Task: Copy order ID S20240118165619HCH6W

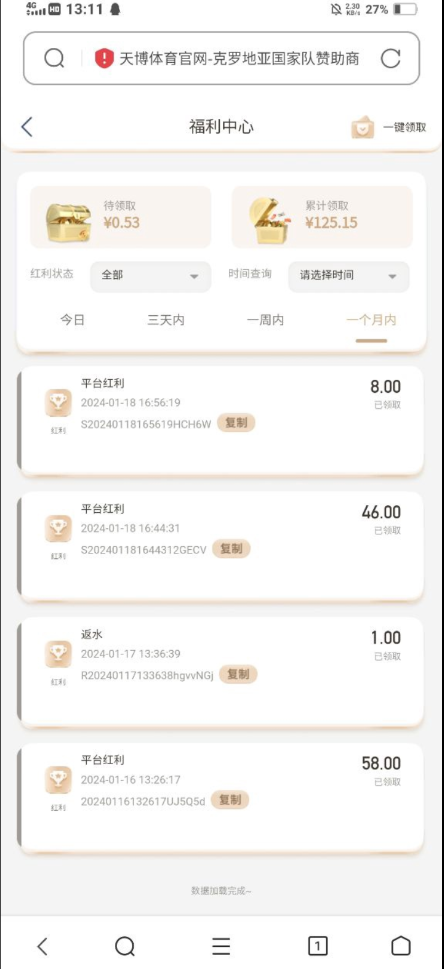Action: pos(236,423)
